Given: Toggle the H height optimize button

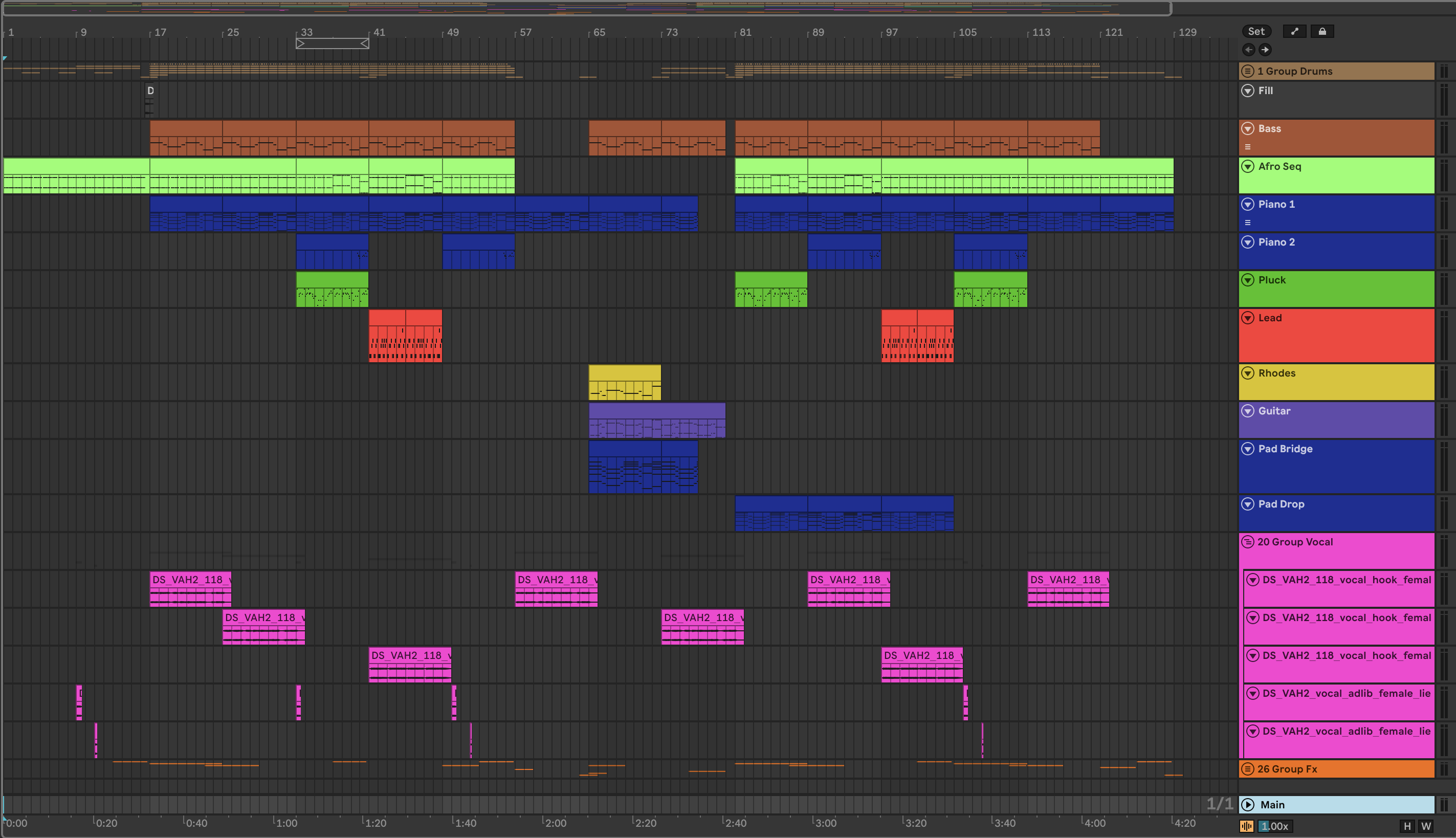Looking at the screenshot, I should pos(1407,827).
